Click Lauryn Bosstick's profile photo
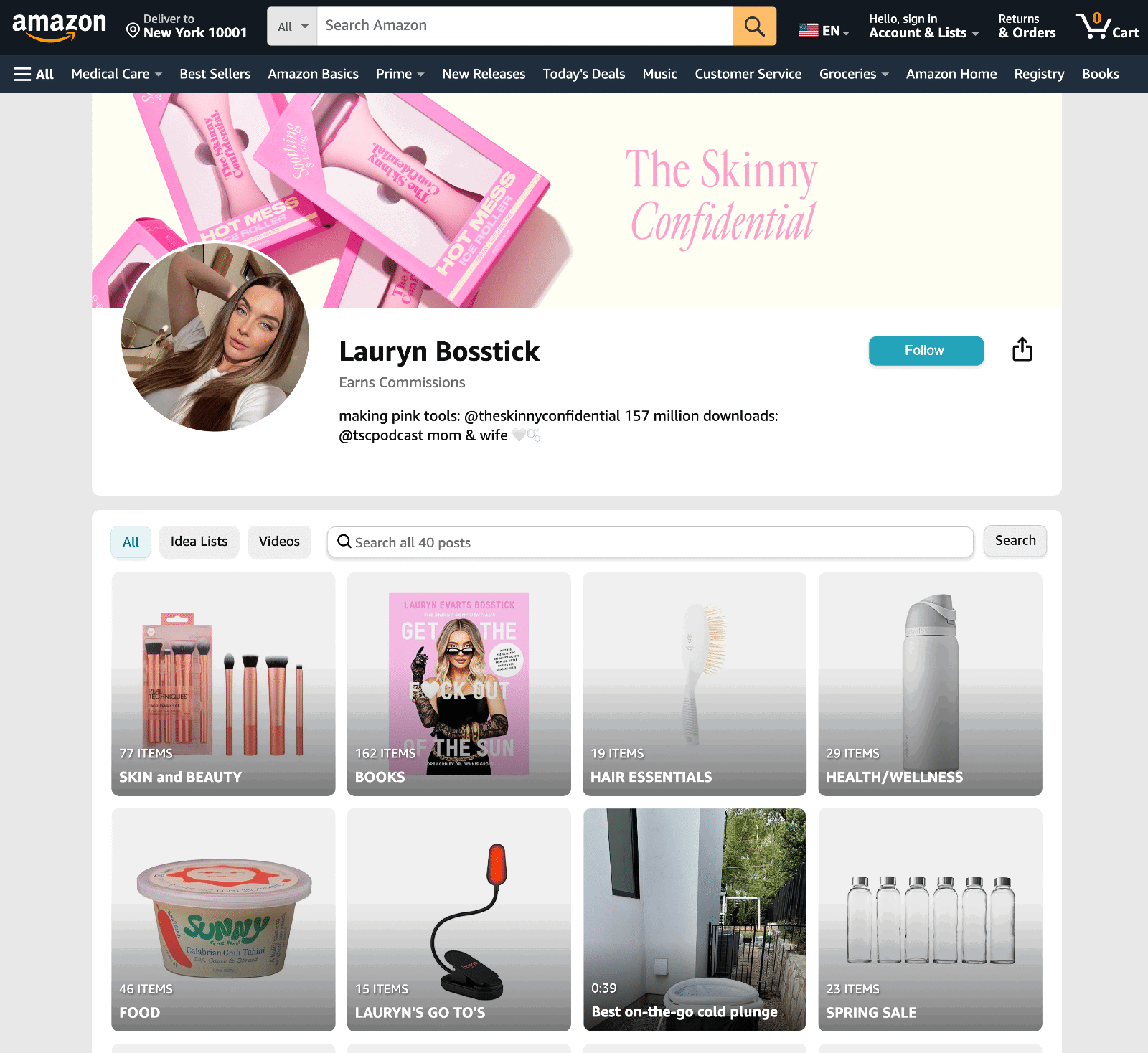The image size is (1148, 1053). [215, 337]
